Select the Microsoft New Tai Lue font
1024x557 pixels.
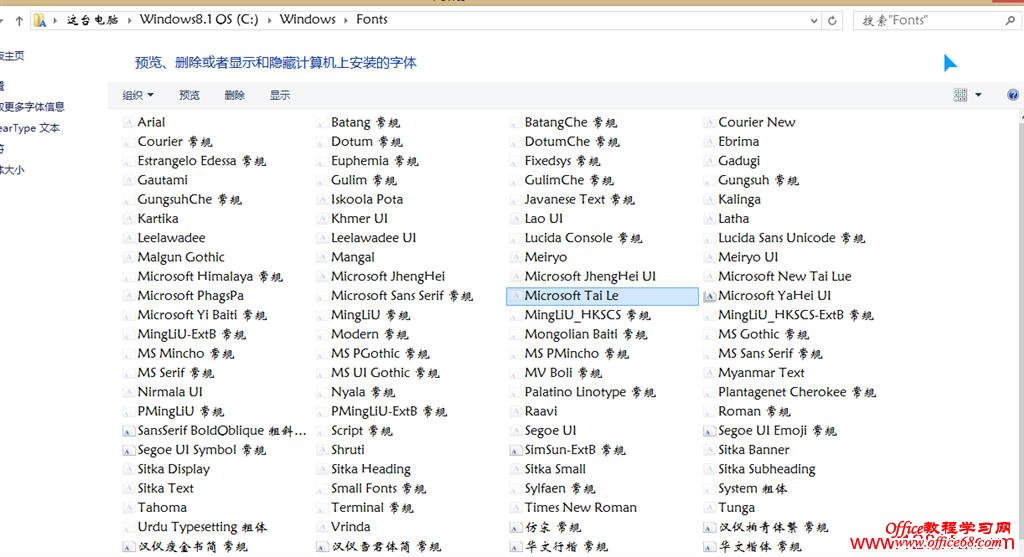click(785, 277)
